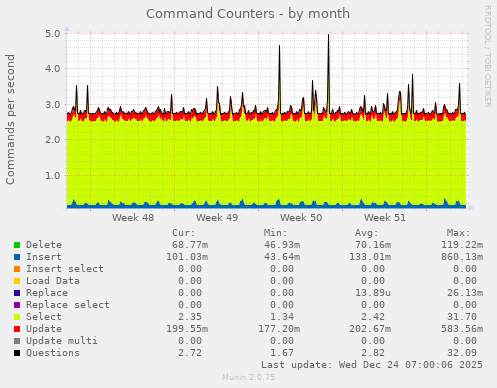Click the lime Select legend swatch
The width and height of the screenshot is (497, 388).
(x=17, y=317)
